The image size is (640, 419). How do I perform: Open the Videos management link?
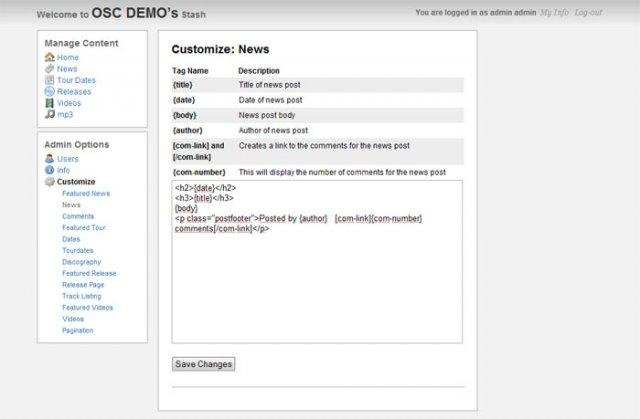tap(69, 103)
